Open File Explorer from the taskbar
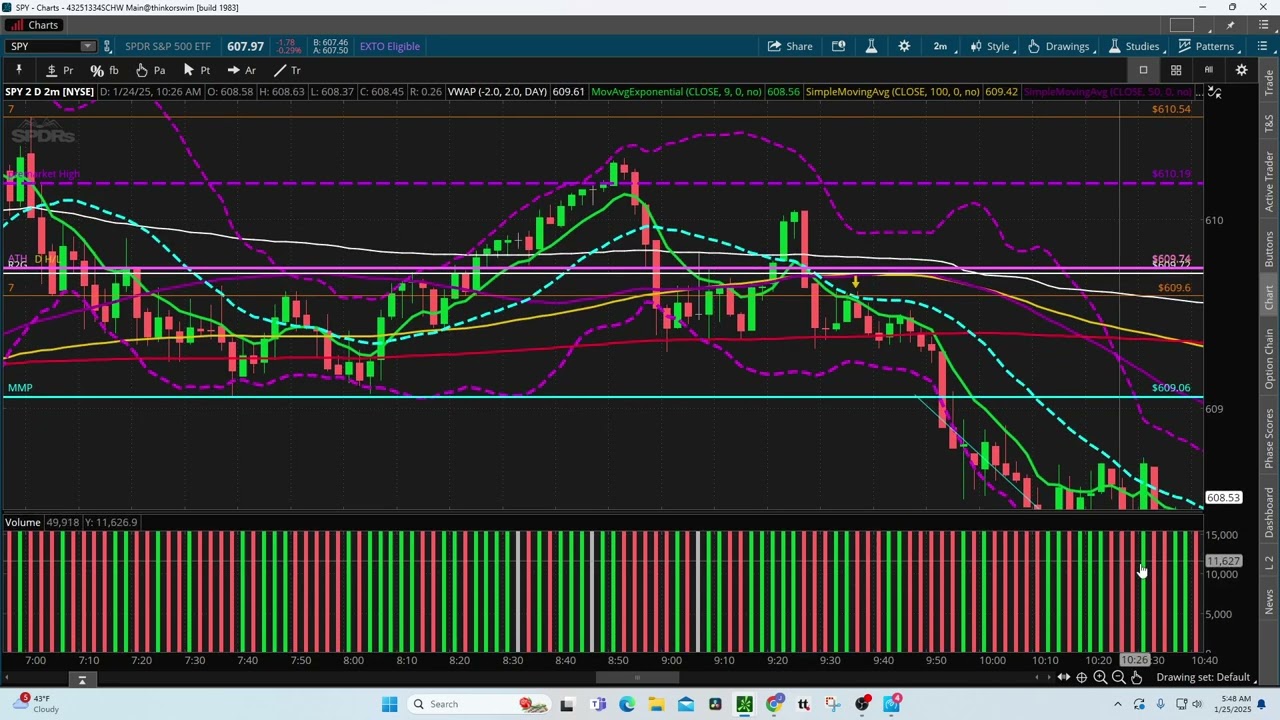1280x720 pixels. point(656,704)
